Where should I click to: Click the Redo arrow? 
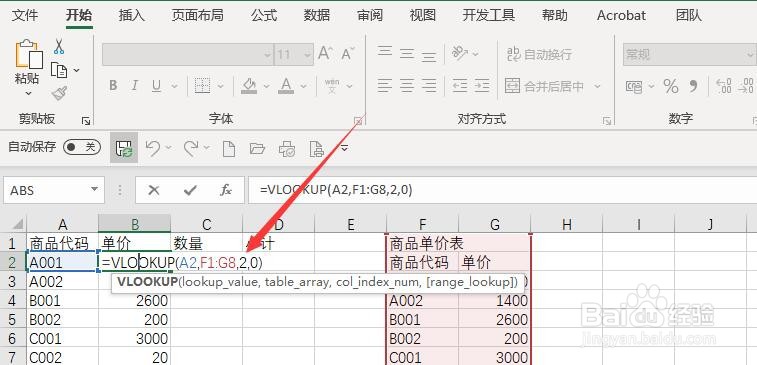pyautogui.click(x=191, y=148)
